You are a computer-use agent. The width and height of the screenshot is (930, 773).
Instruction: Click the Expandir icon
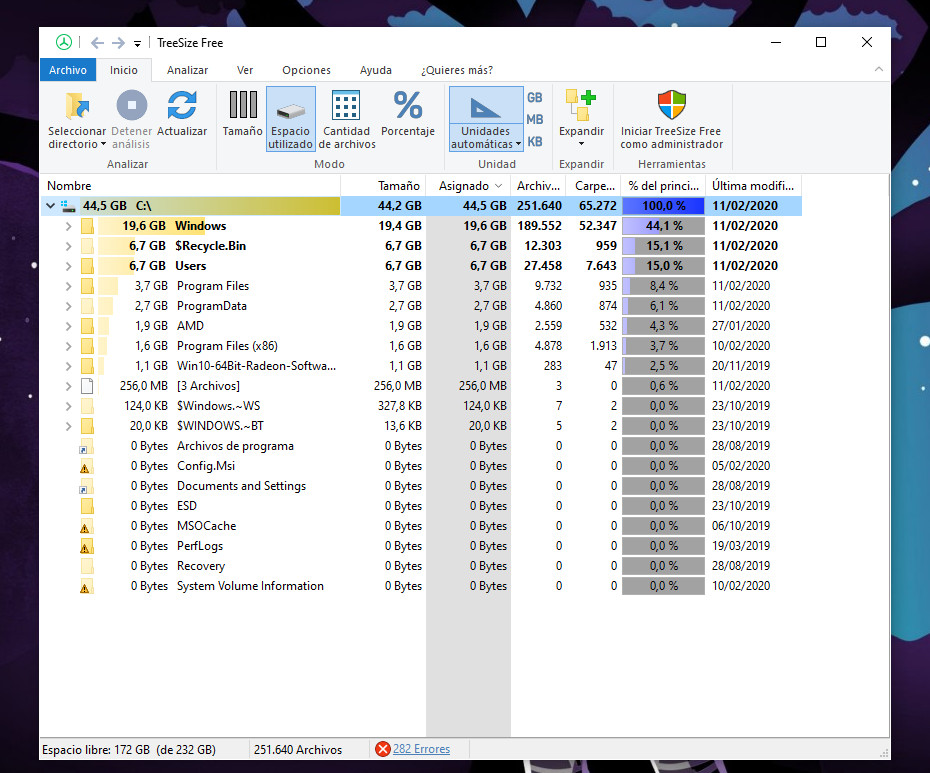point(581,105)
